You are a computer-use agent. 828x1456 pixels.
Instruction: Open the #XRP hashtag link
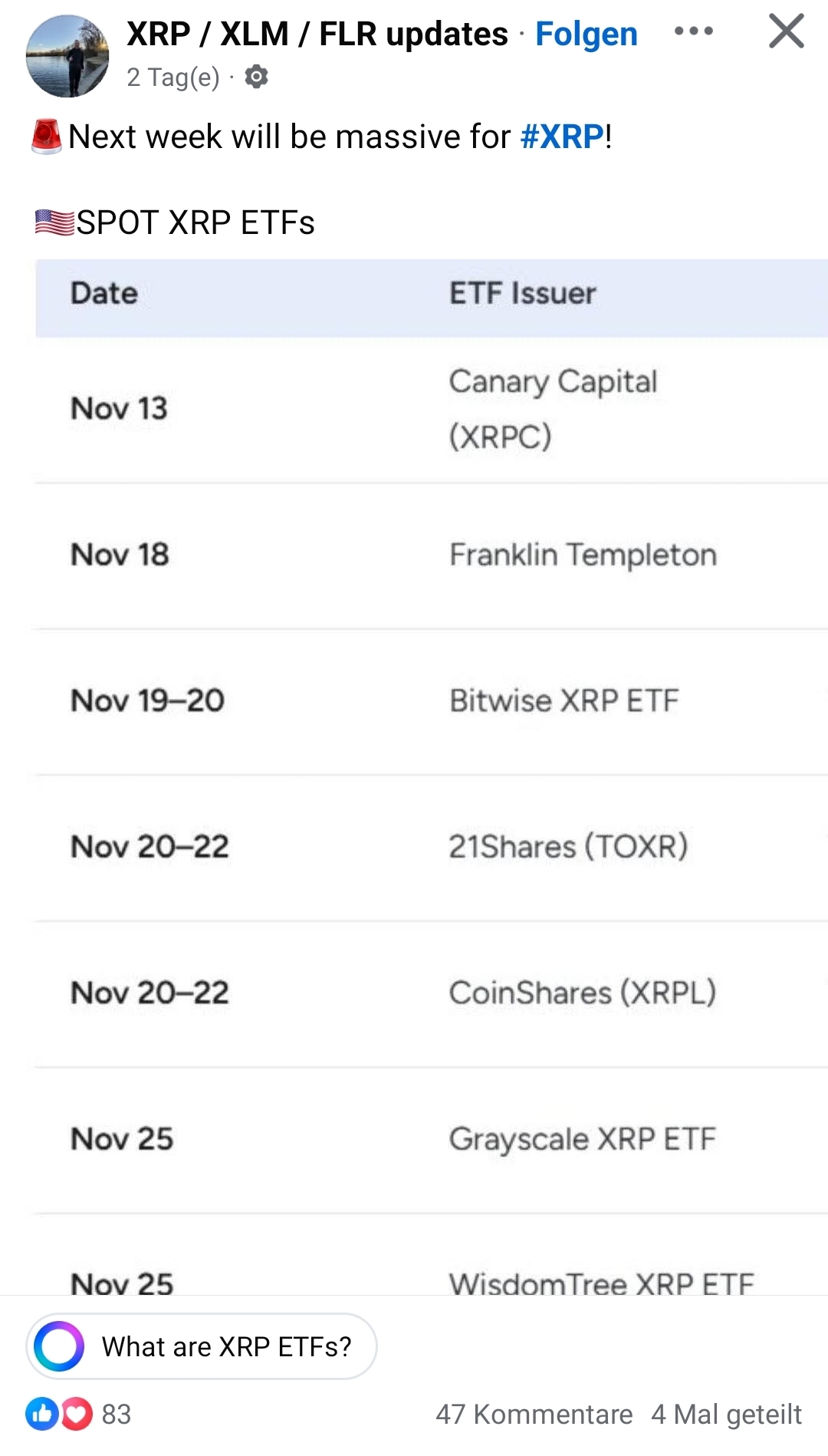(x=562, y=137)
